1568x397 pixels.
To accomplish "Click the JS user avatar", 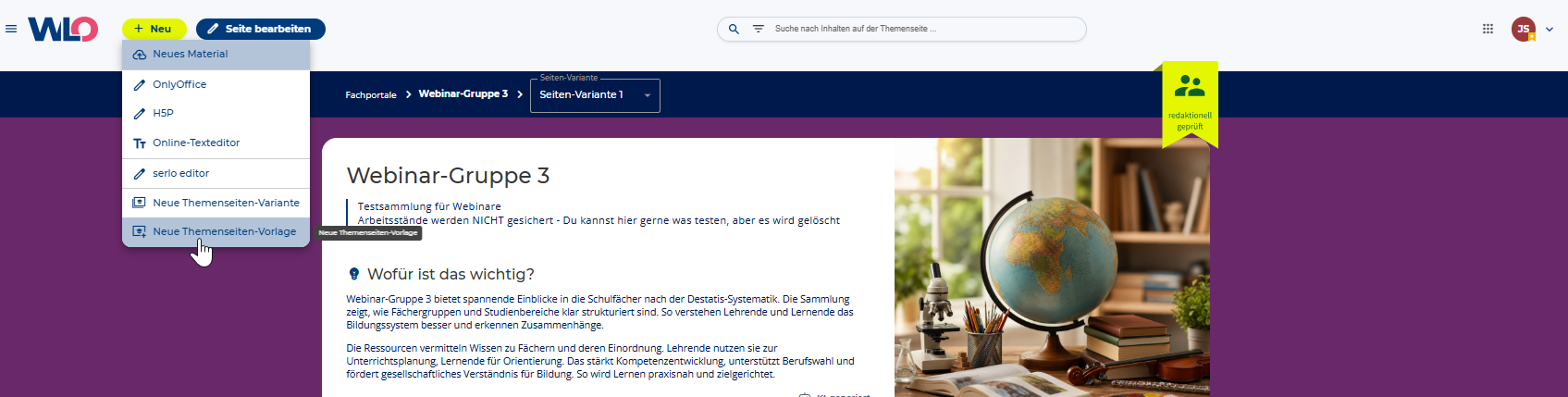I will [x=1524, y=29].
